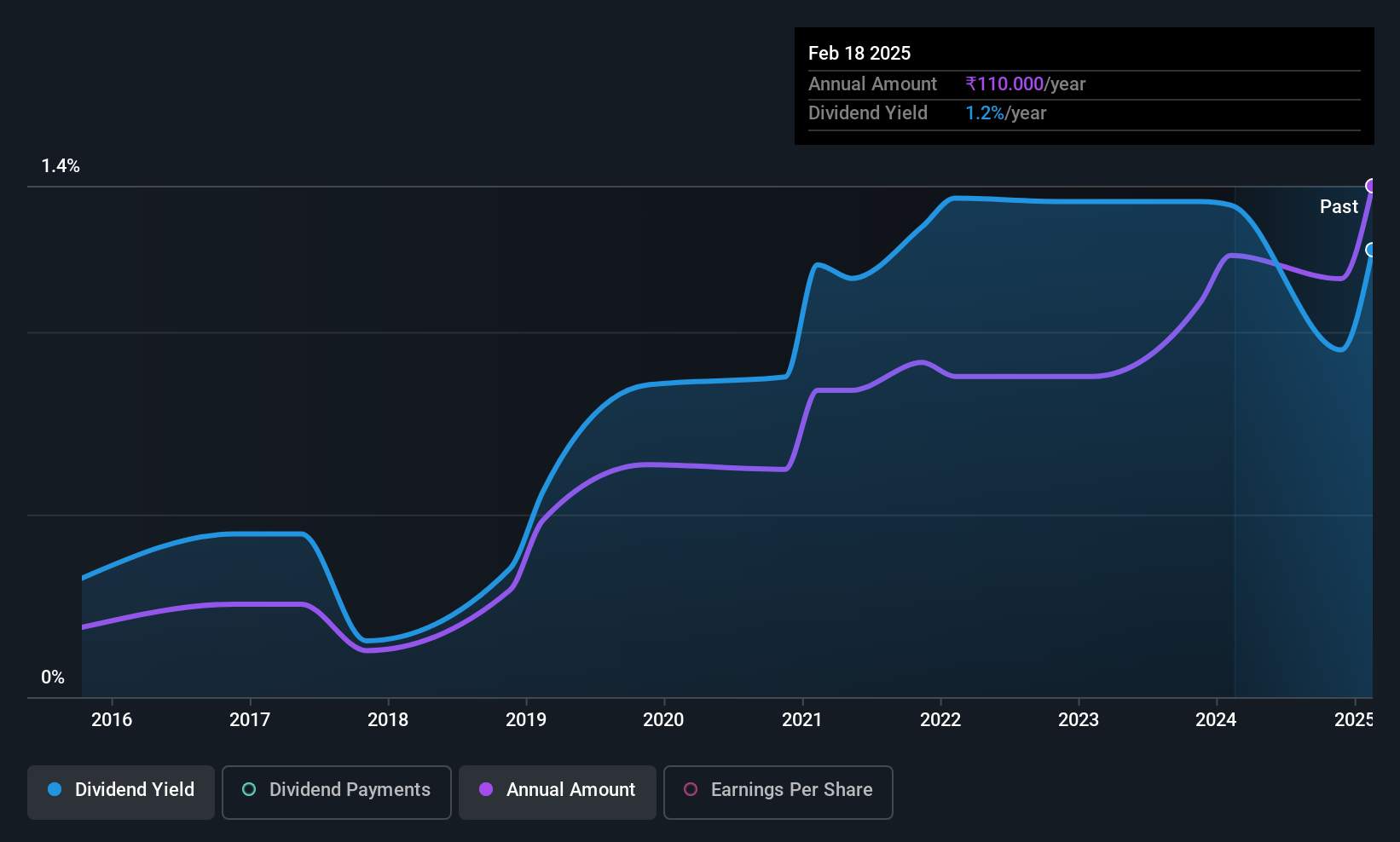
Task: Click the 2019 x-axis label
Action: [x=526, y=719]
